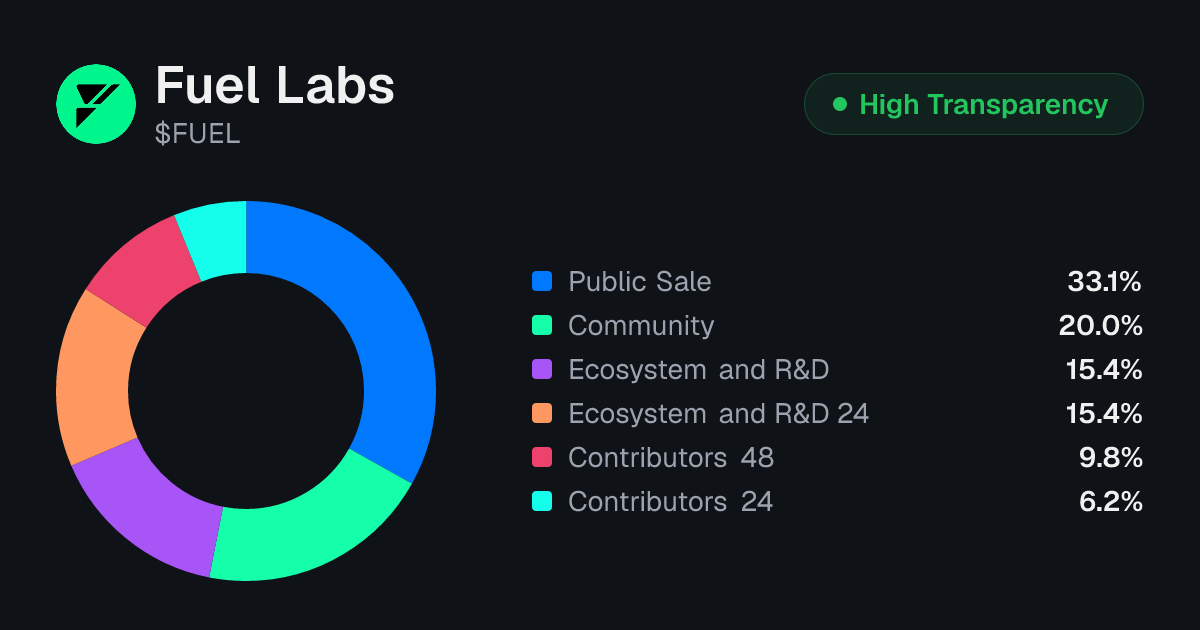
Task: Select the Ecosystem and R&D 24 label
Action: (718, 414)
